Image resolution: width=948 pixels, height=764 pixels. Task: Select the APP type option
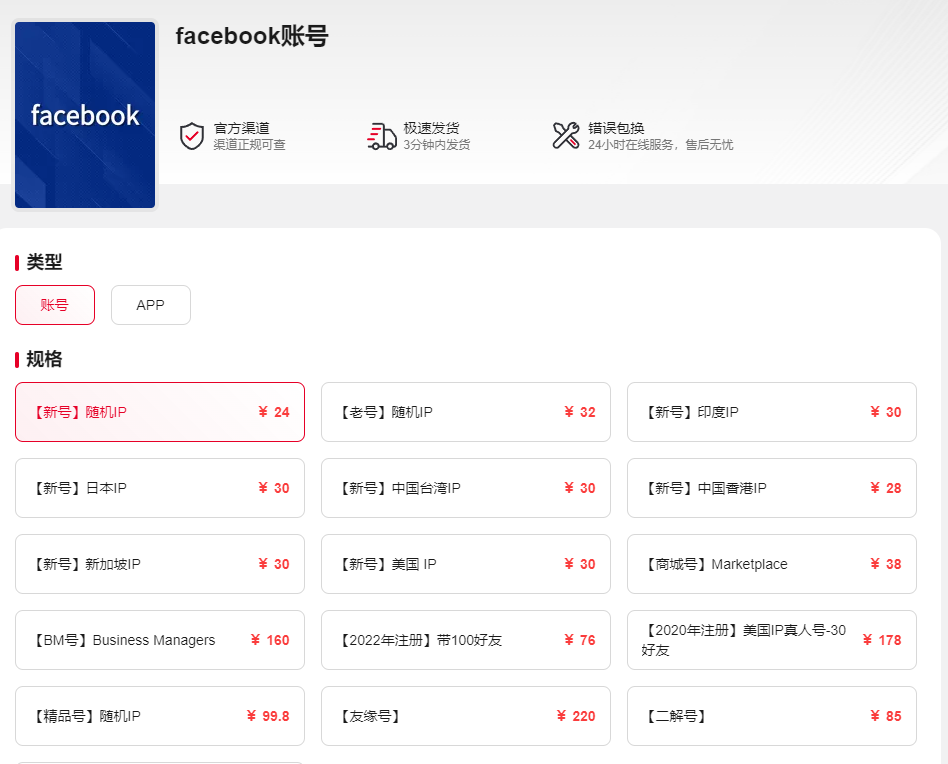[151, 305]
